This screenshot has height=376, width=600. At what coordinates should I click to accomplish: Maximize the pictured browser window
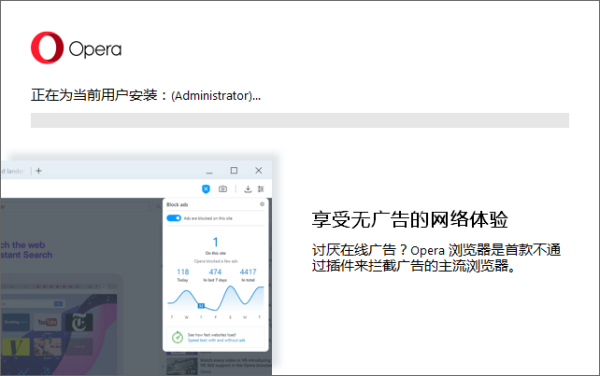pos(234,171)
